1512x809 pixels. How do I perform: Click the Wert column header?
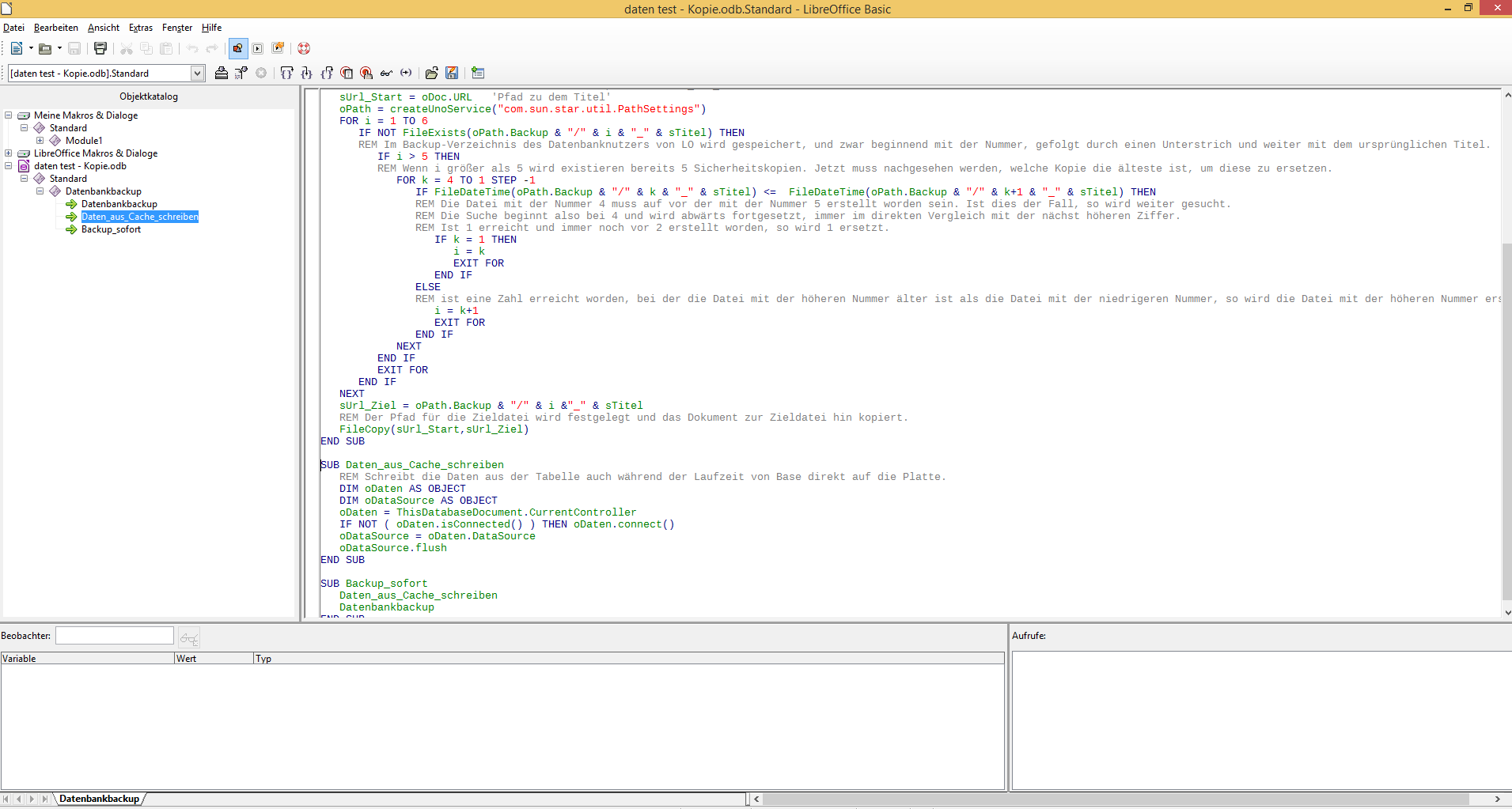click(214, 658)
